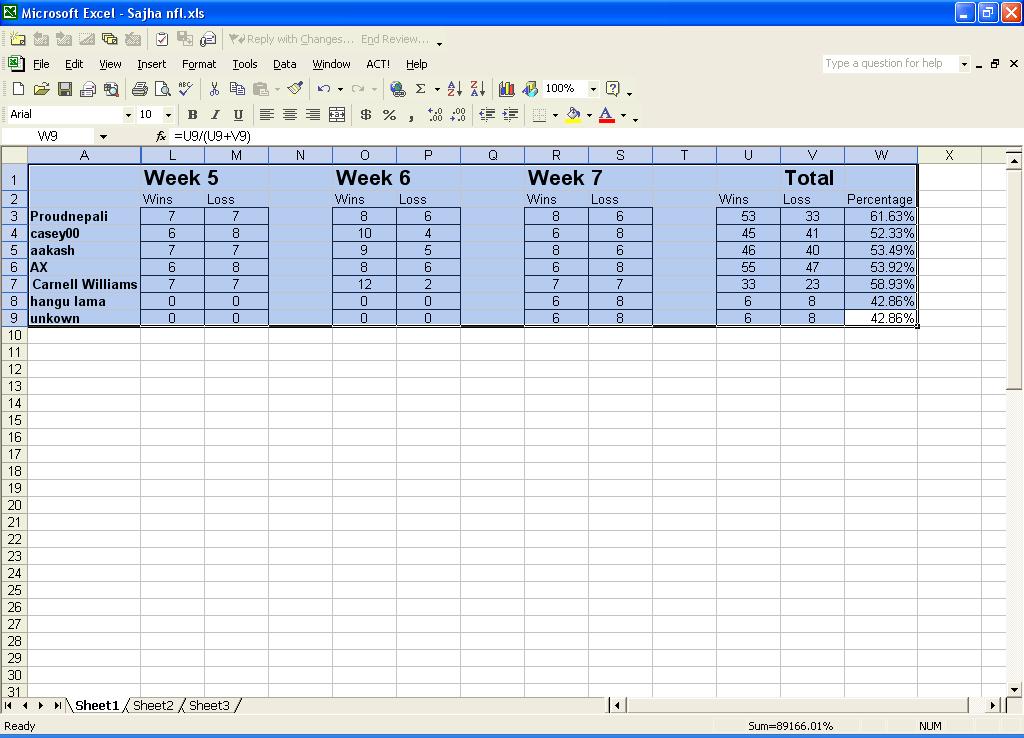Click column header W
Image resolution: width=1024 pixels, height=738 pixels.
tap(880, 155)
